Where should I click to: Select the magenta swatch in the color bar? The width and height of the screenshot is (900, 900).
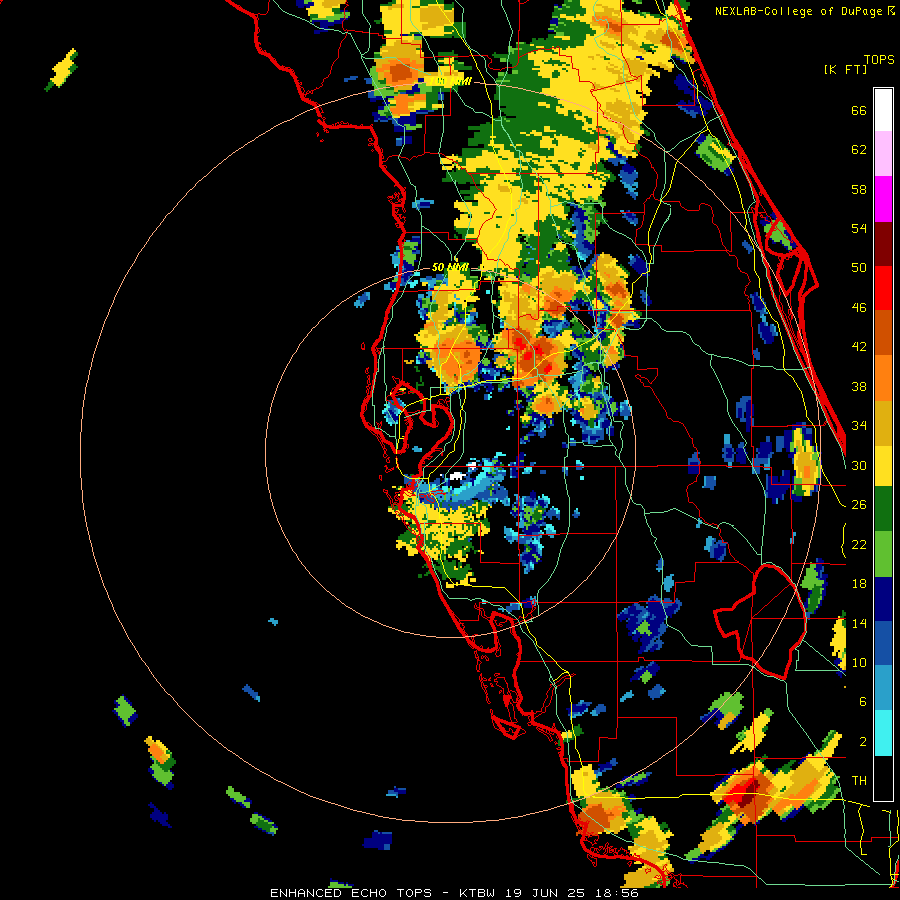coord(883,199)
